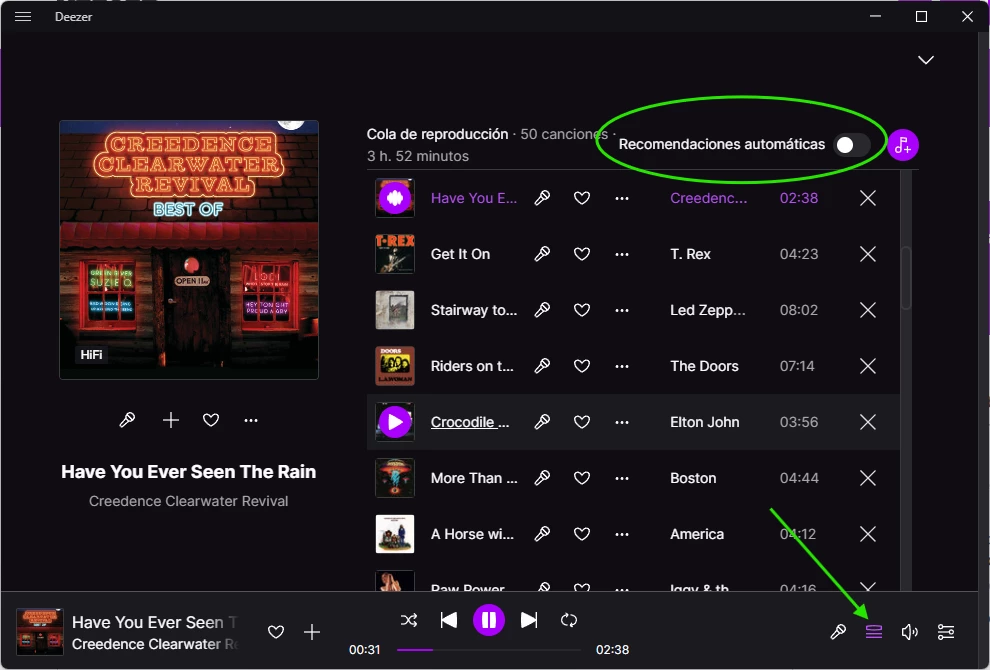
Task: Open audio settings sliders icon
Action: (x=946, y=631)
